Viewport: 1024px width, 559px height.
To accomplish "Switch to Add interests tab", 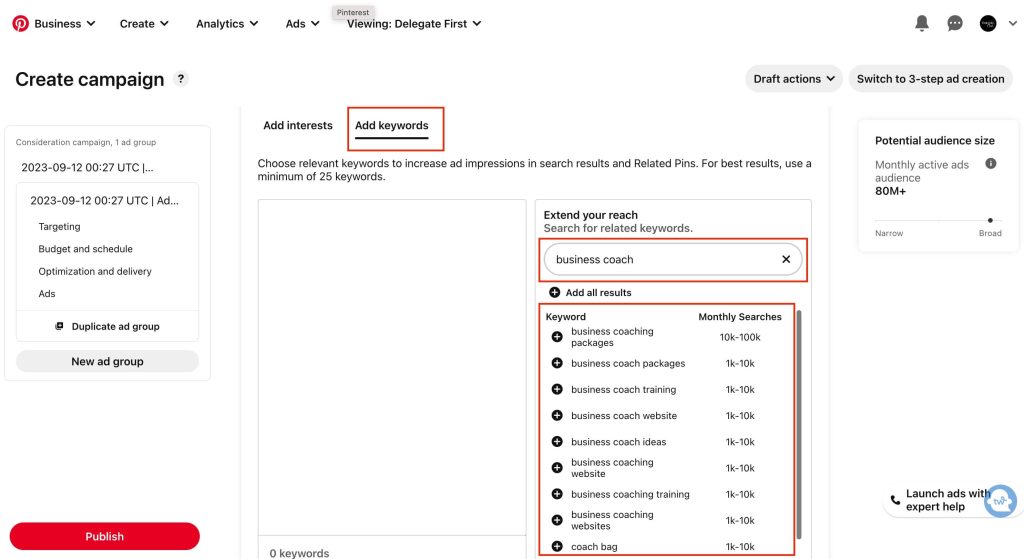I will pos(298,125).
